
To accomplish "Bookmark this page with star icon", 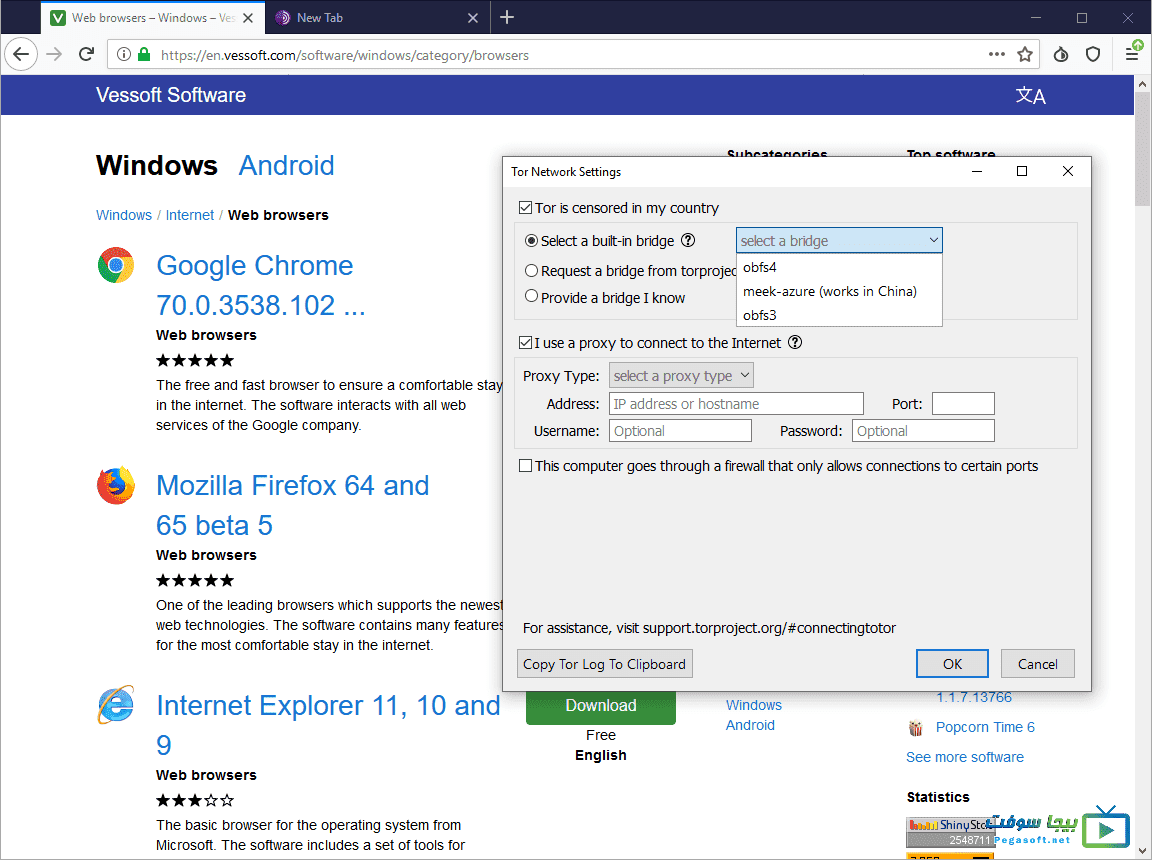I will 1025,54.
